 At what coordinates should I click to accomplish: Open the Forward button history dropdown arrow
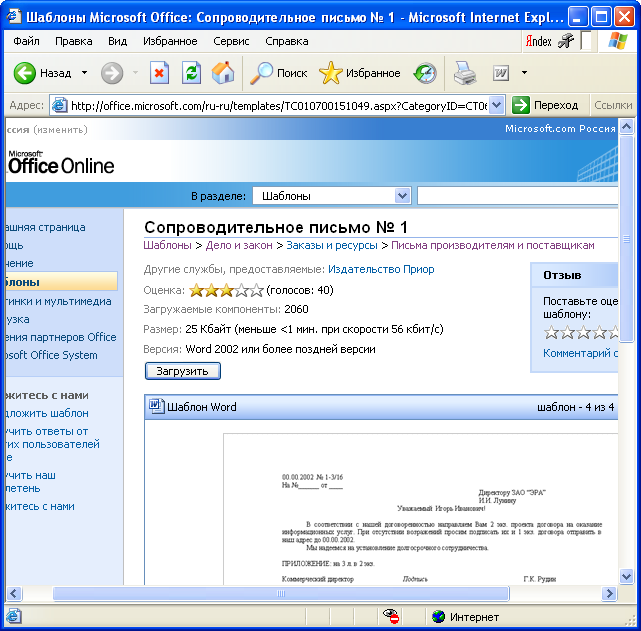point(135,73)
